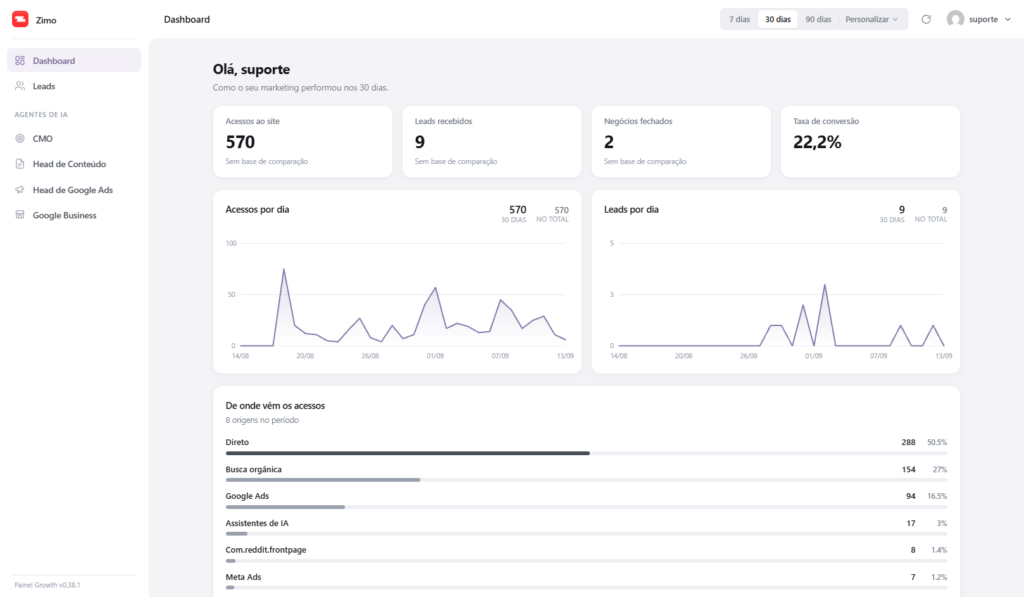Go to Head de Google Ads
Viewport: 1024px width, 597px height.
click(74, 190)
